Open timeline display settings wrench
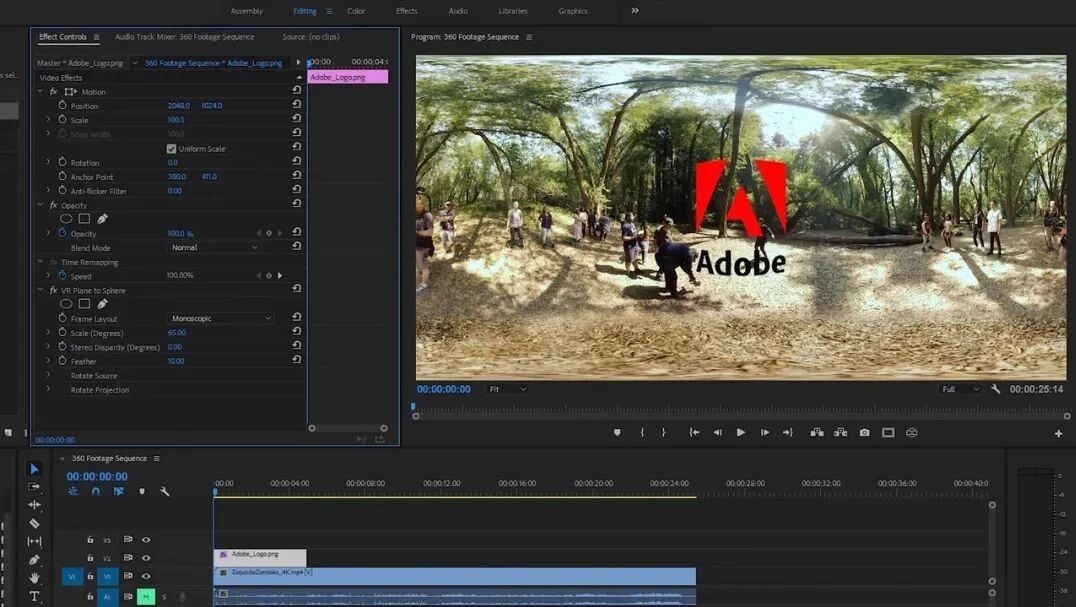Screen dimensions: 1076x607 click(165, 492)
